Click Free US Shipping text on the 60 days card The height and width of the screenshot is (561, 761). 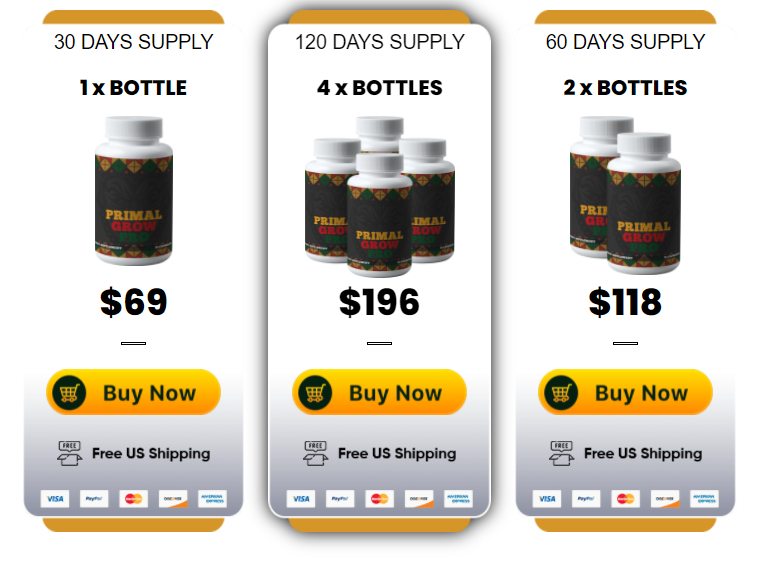click(643, 453)
